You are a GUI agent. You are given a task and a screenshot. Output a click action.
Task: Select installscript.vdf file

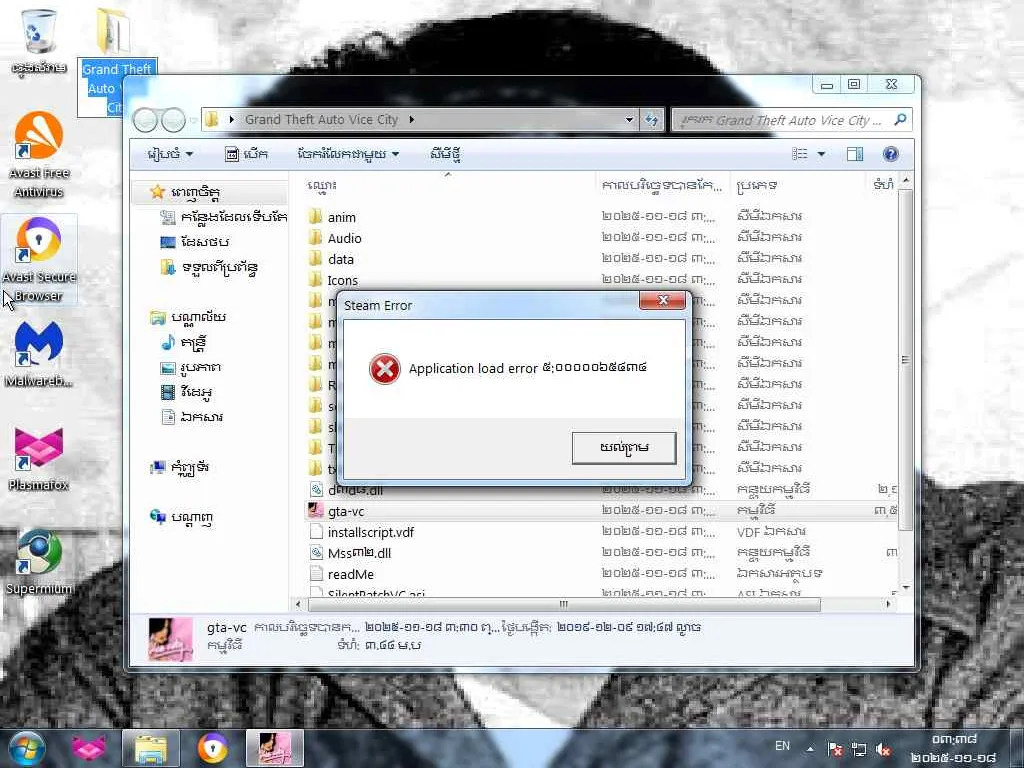click(361, 532)
